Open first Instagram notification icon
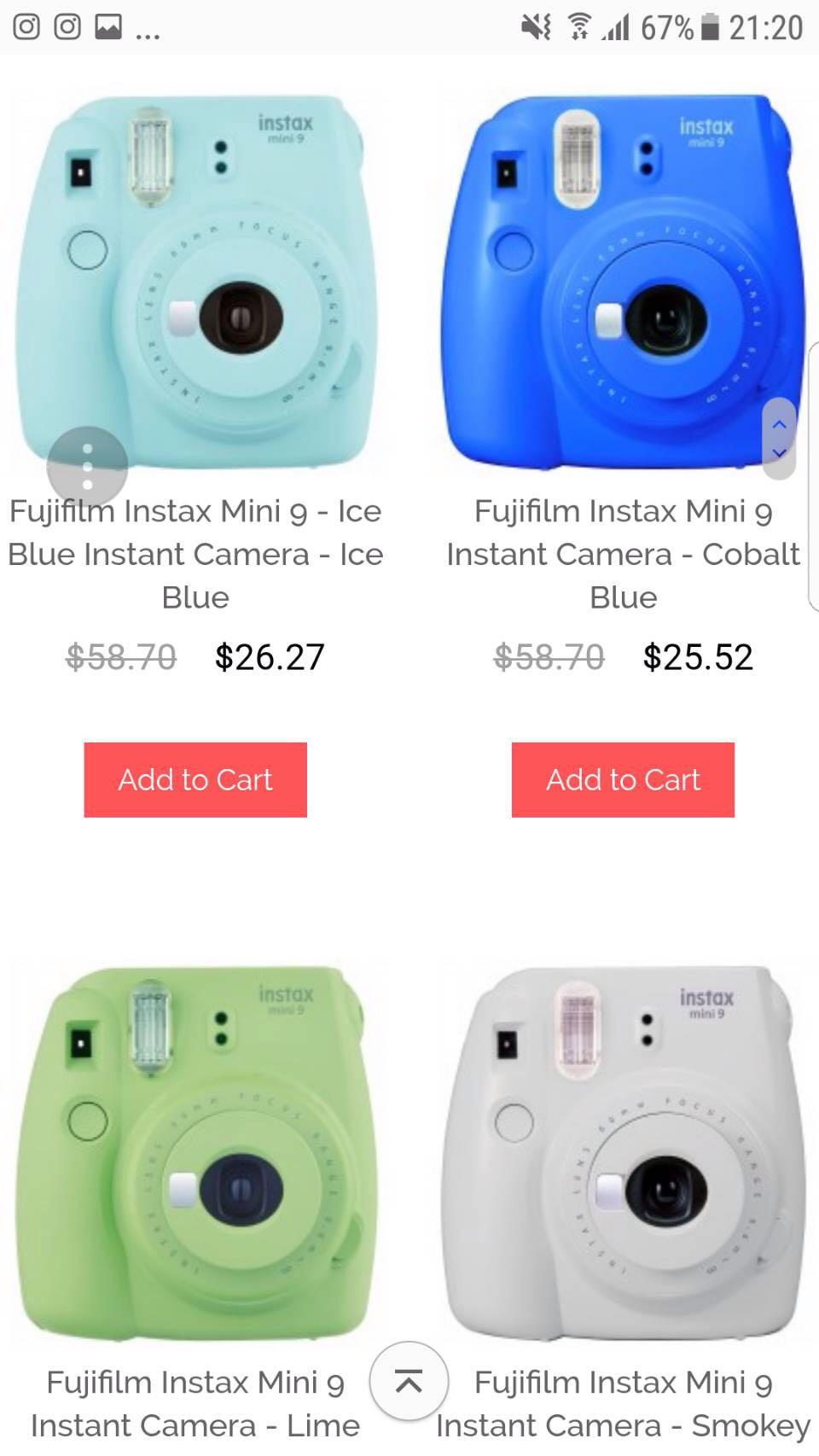Viewport: 819px width, 1456px height. [26, 27]
